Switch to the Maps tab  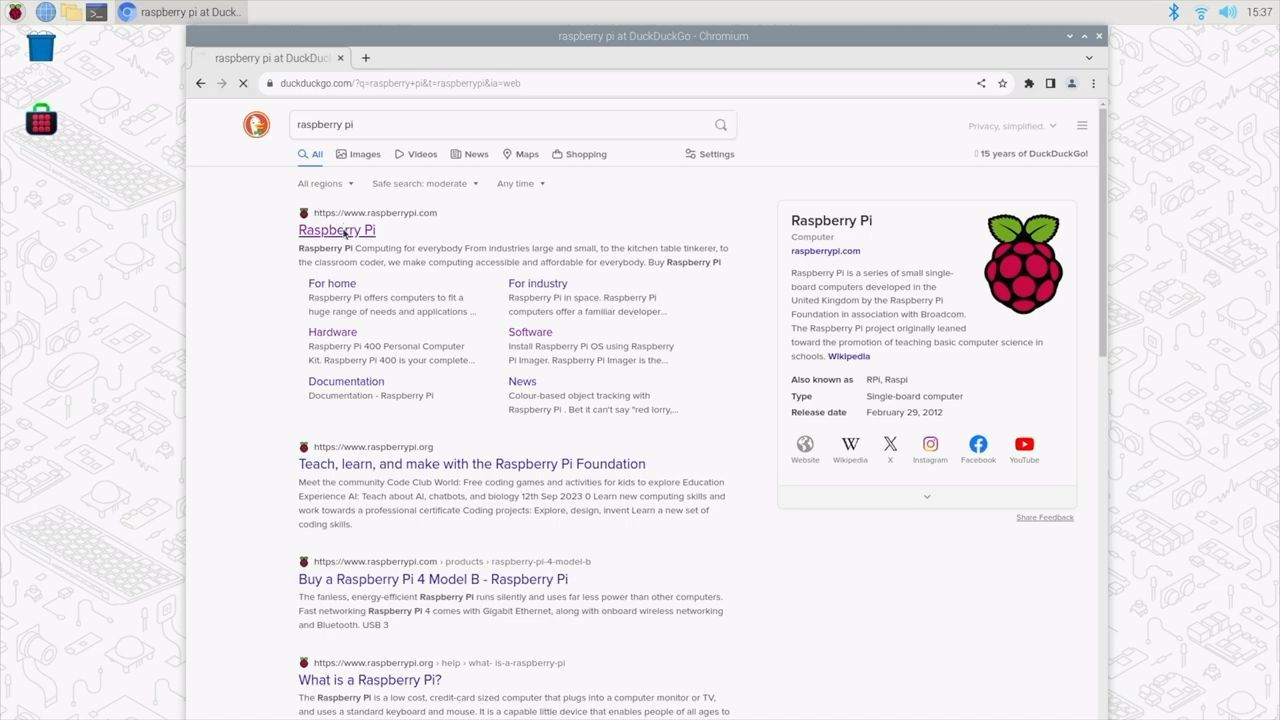tap(520, 154)
